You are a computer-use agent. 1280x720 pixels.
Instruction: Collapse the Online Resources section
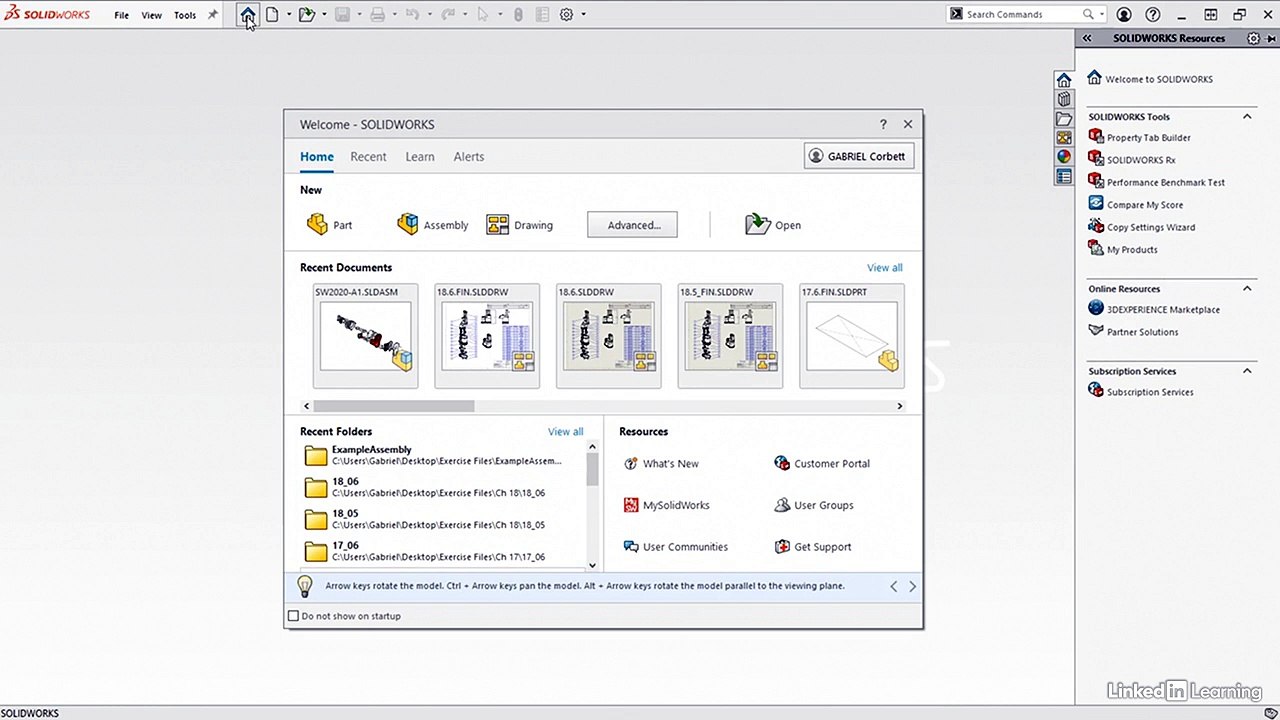pos(1247,289)
